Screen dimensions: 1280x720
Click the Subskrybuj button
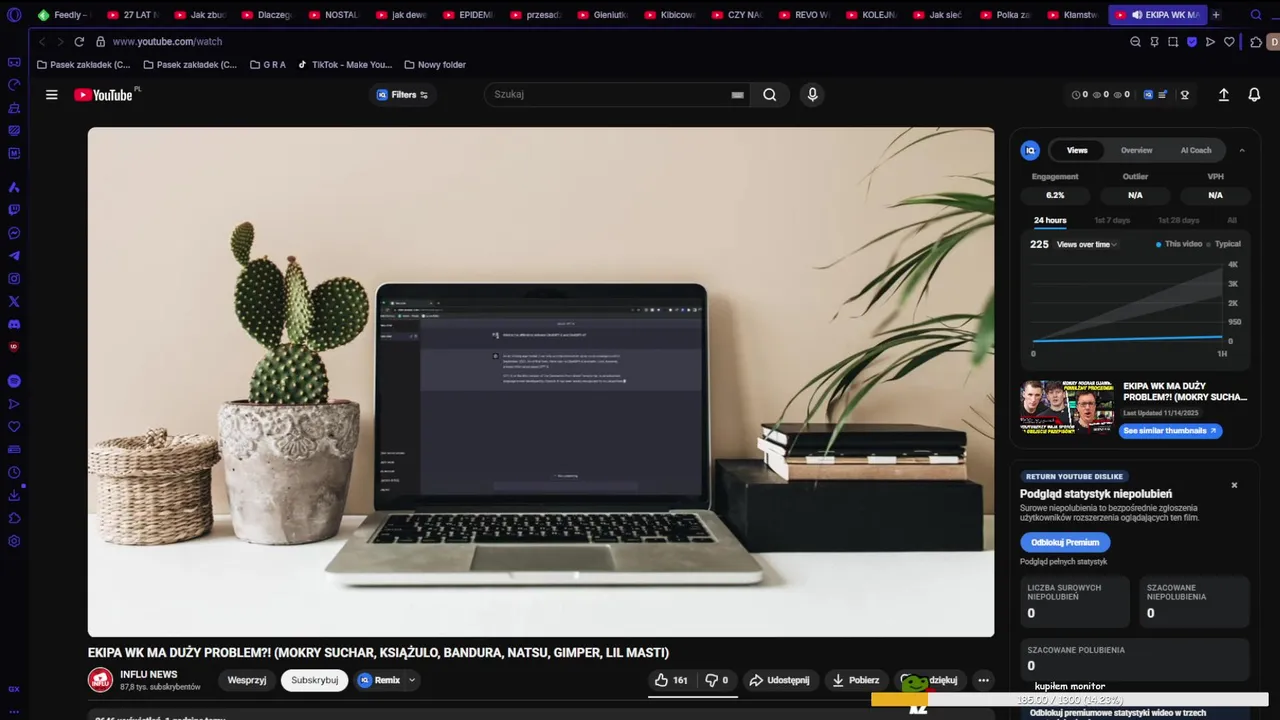pos(314,680)
